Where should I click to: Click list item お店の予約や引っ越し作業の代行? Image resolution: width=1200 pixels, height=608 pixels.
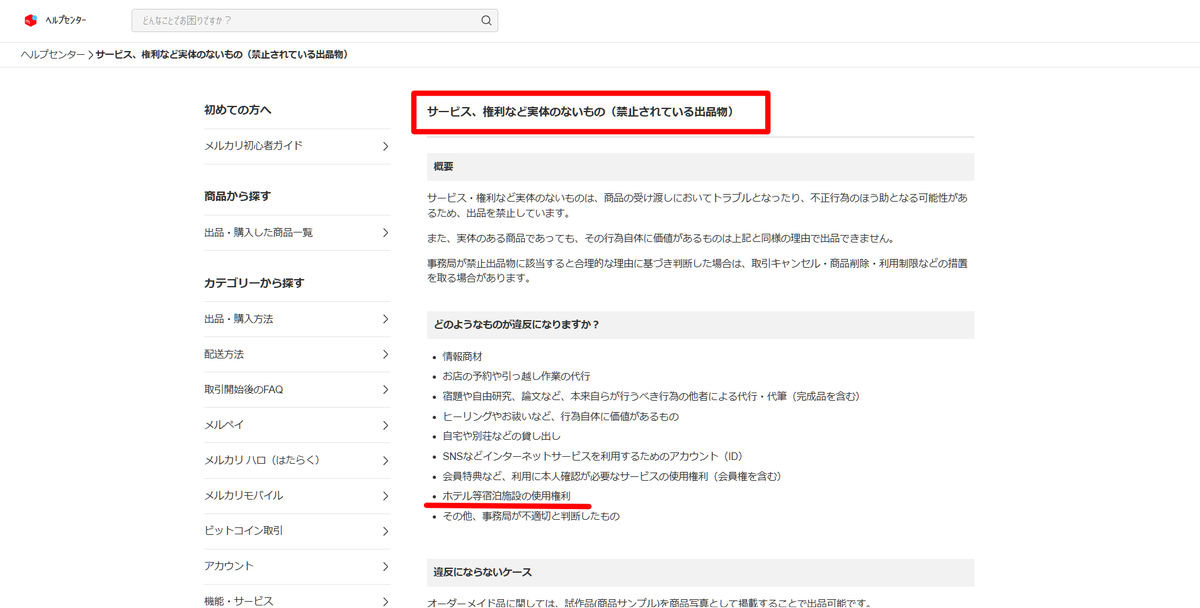click(x=516, y=376)
